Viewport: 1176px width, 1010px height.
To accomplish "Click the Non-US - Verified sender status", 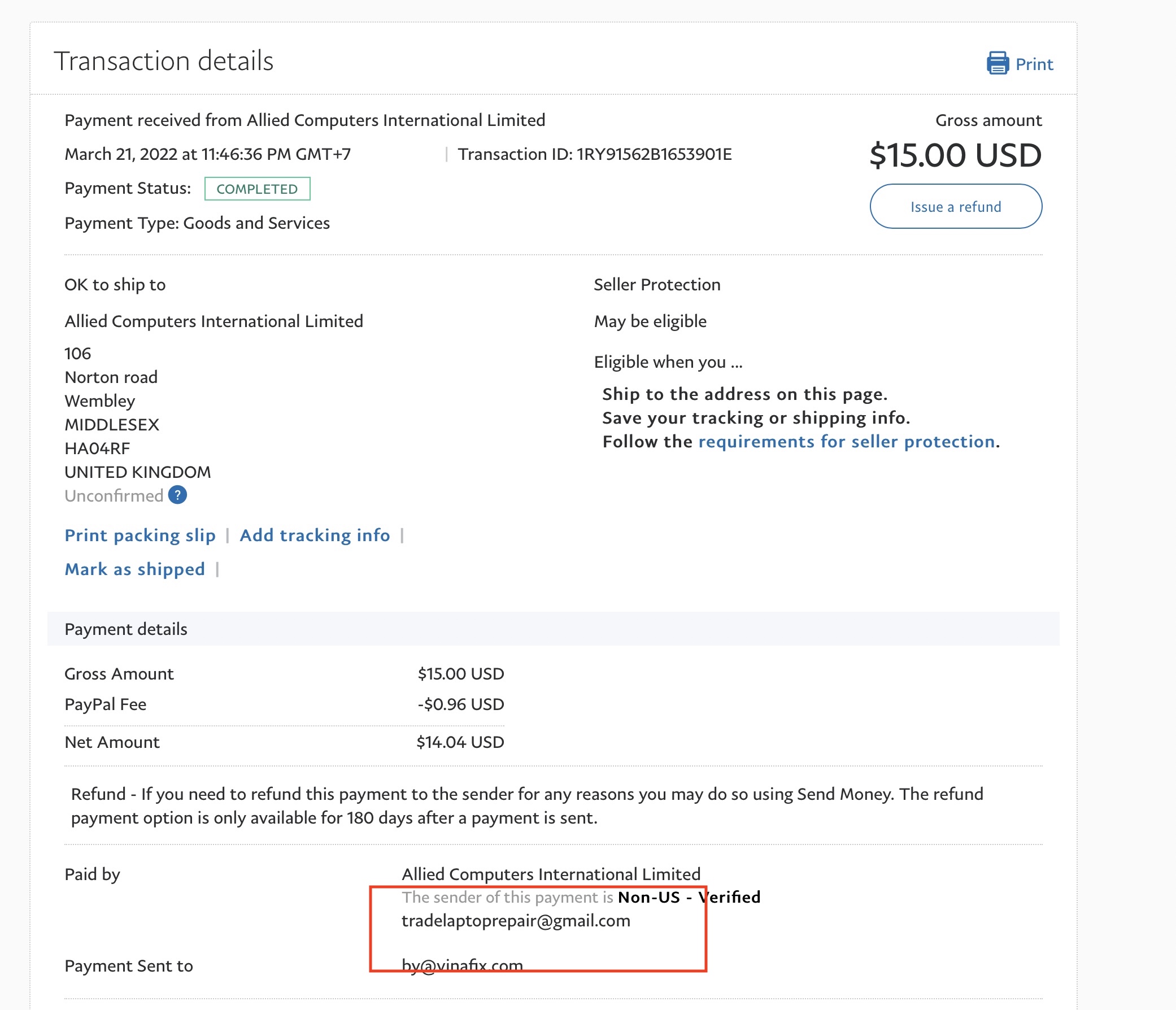I will [689, 896].
